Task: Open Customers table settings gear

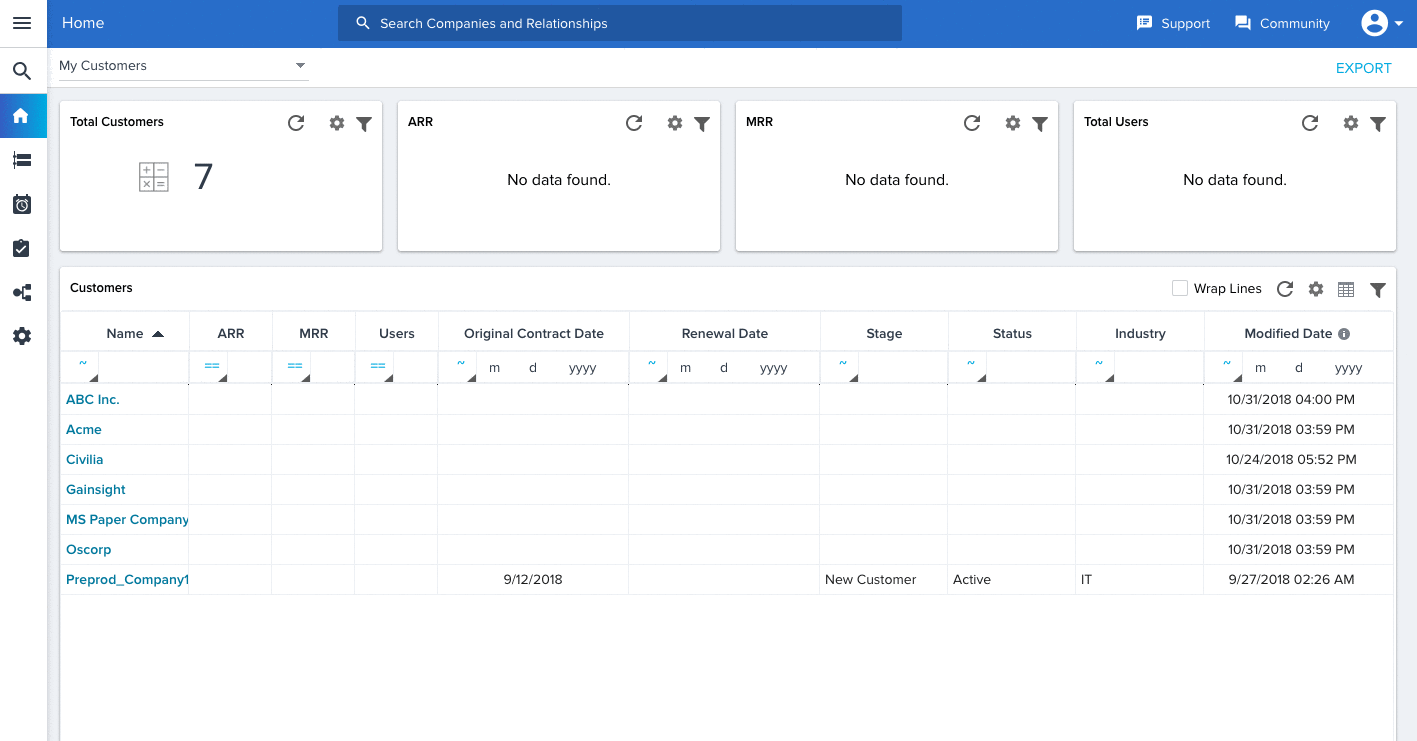Action: click(x=1316, y=289)
